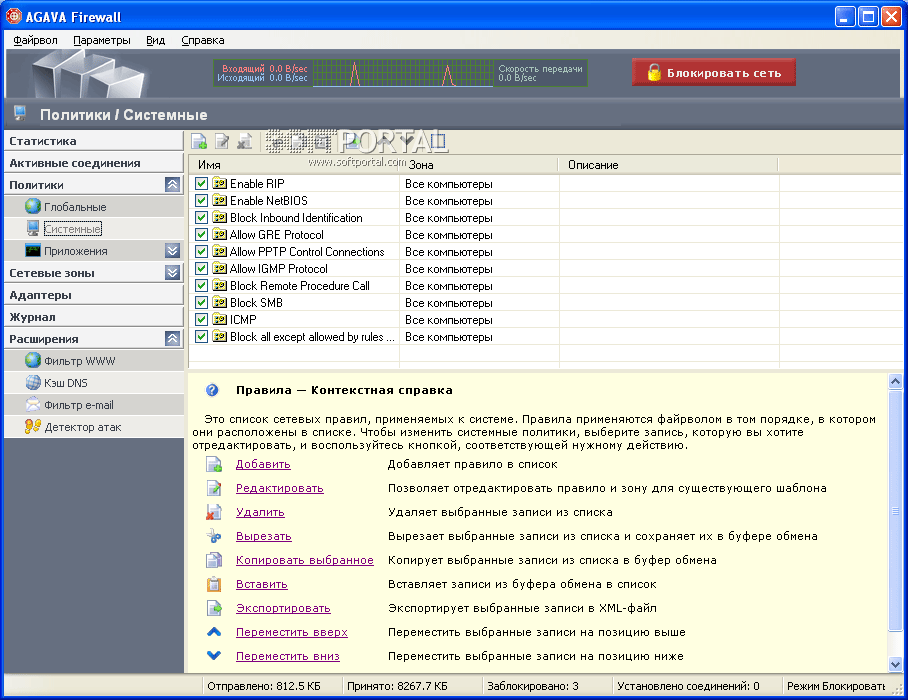908x700 pixels.
Task: Open the WWW filter extension (Фильтр WWW)
Action: 79,361
